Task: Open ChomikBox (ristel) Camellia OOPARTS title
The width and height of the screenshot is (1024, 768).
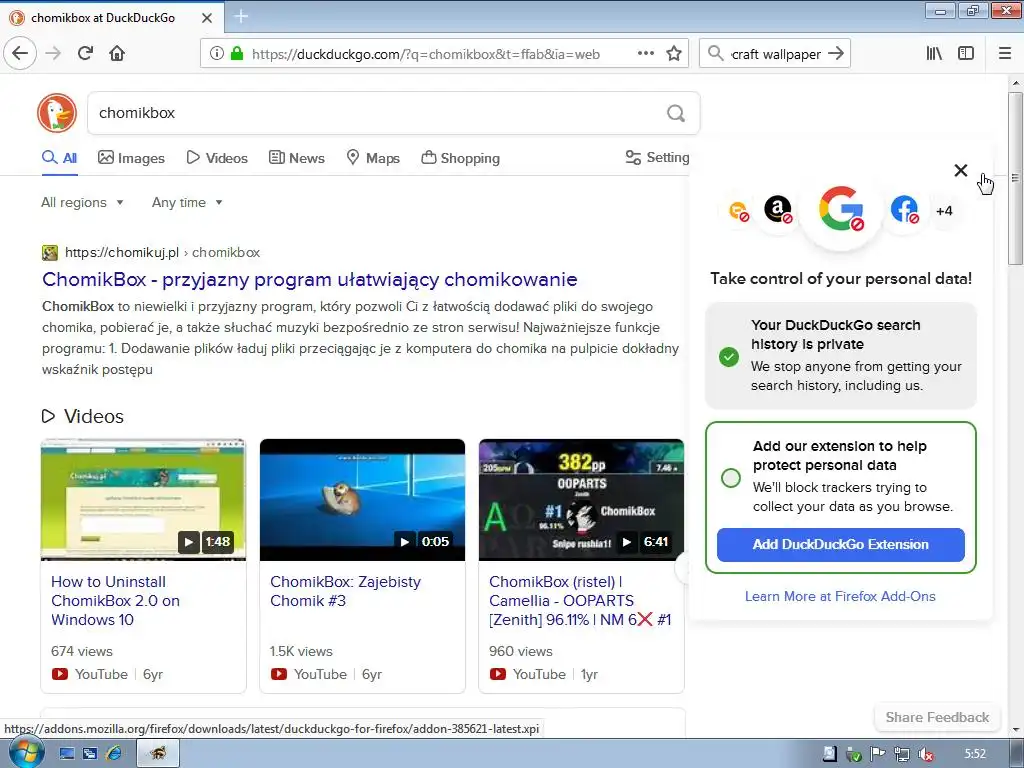Action: pos(580,601)
